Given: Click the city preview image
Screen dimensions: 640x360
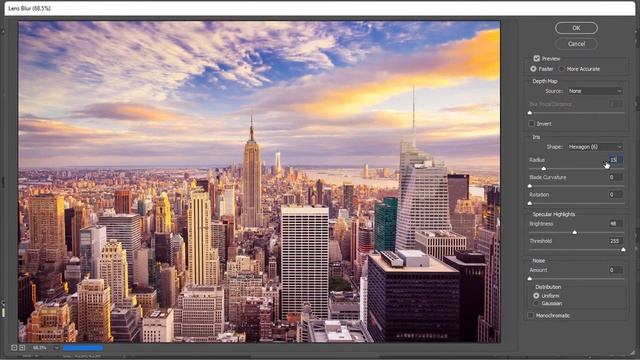Looking at the screenshot, I should click(x=259, y=182).
